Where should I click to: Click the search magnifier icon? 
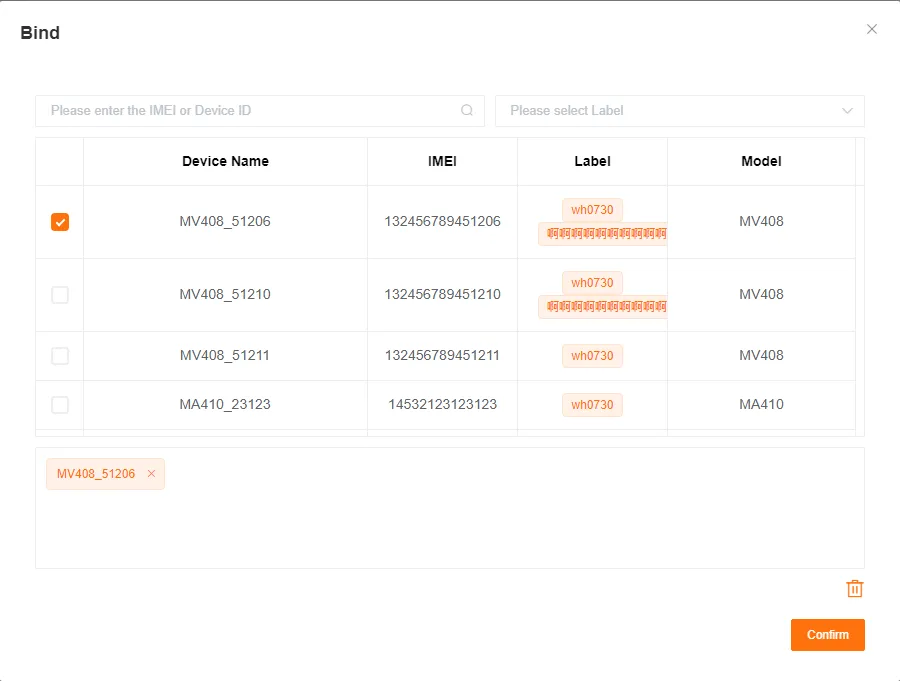tap(466, 110)
